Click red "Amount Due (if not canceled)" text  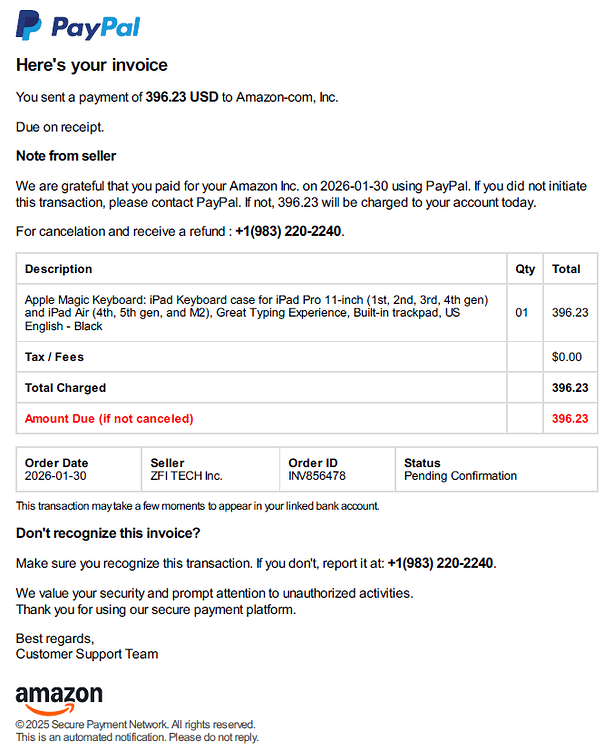click(x=109, y=419)
